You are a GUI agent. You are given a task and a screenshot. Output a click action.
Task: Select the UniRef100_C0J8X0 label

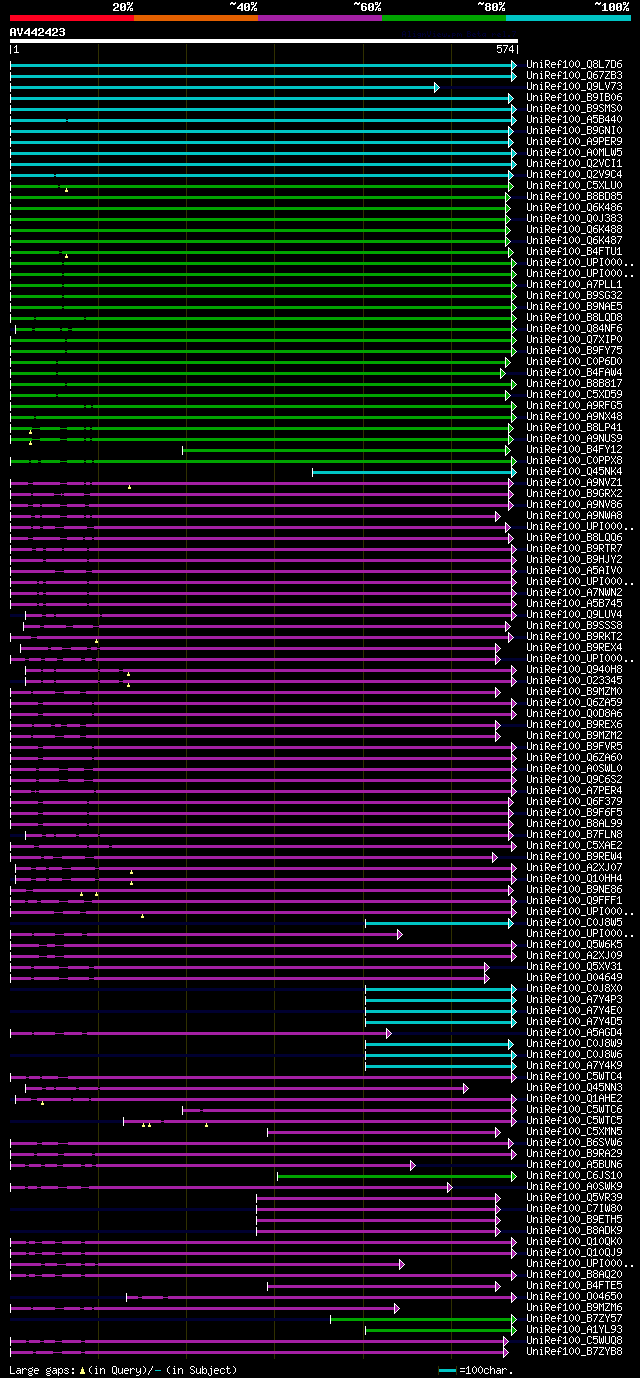pyautogui.click(x=574, y=989)
